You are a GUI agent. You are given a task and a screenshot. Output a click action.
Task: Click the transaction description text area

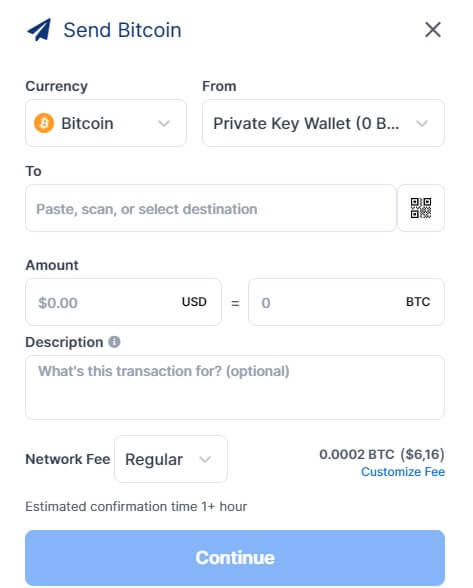(x=235, y=387)
